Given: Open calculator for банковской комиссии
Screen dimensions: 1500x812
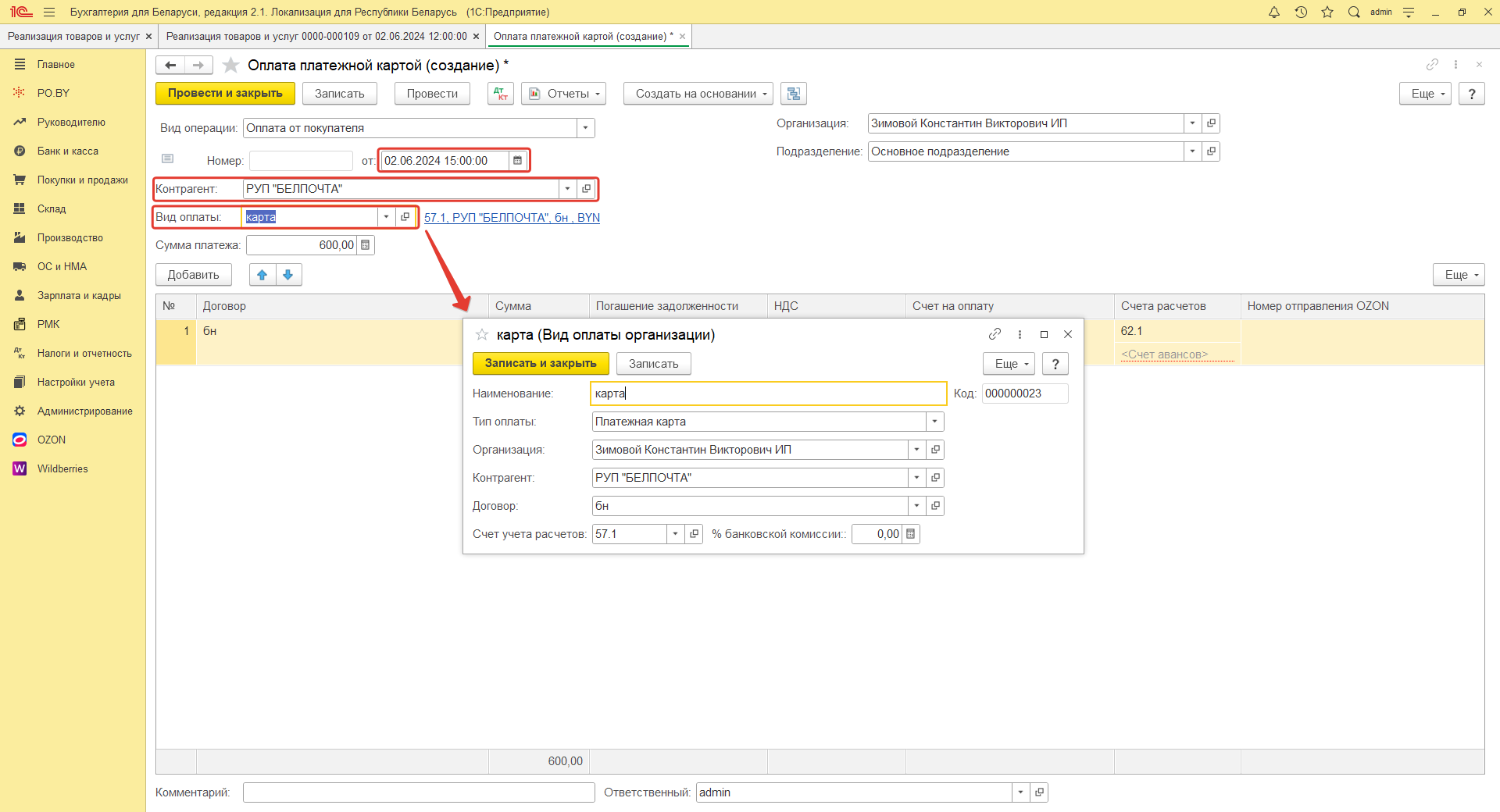Looking at the screenshot, I should click(x=910, y=534).
